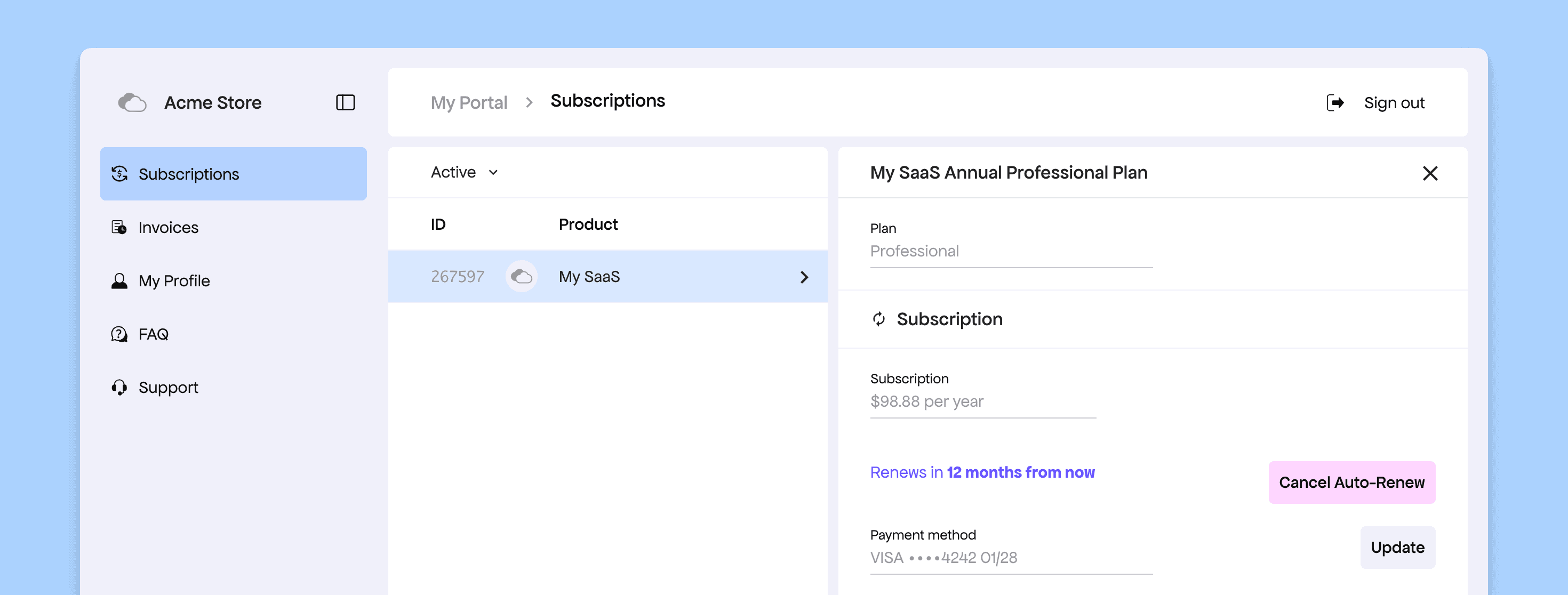The image size is (1568, 595).
Task: Navigate to My Portal breadcrumb link
Action: [469, 103]
